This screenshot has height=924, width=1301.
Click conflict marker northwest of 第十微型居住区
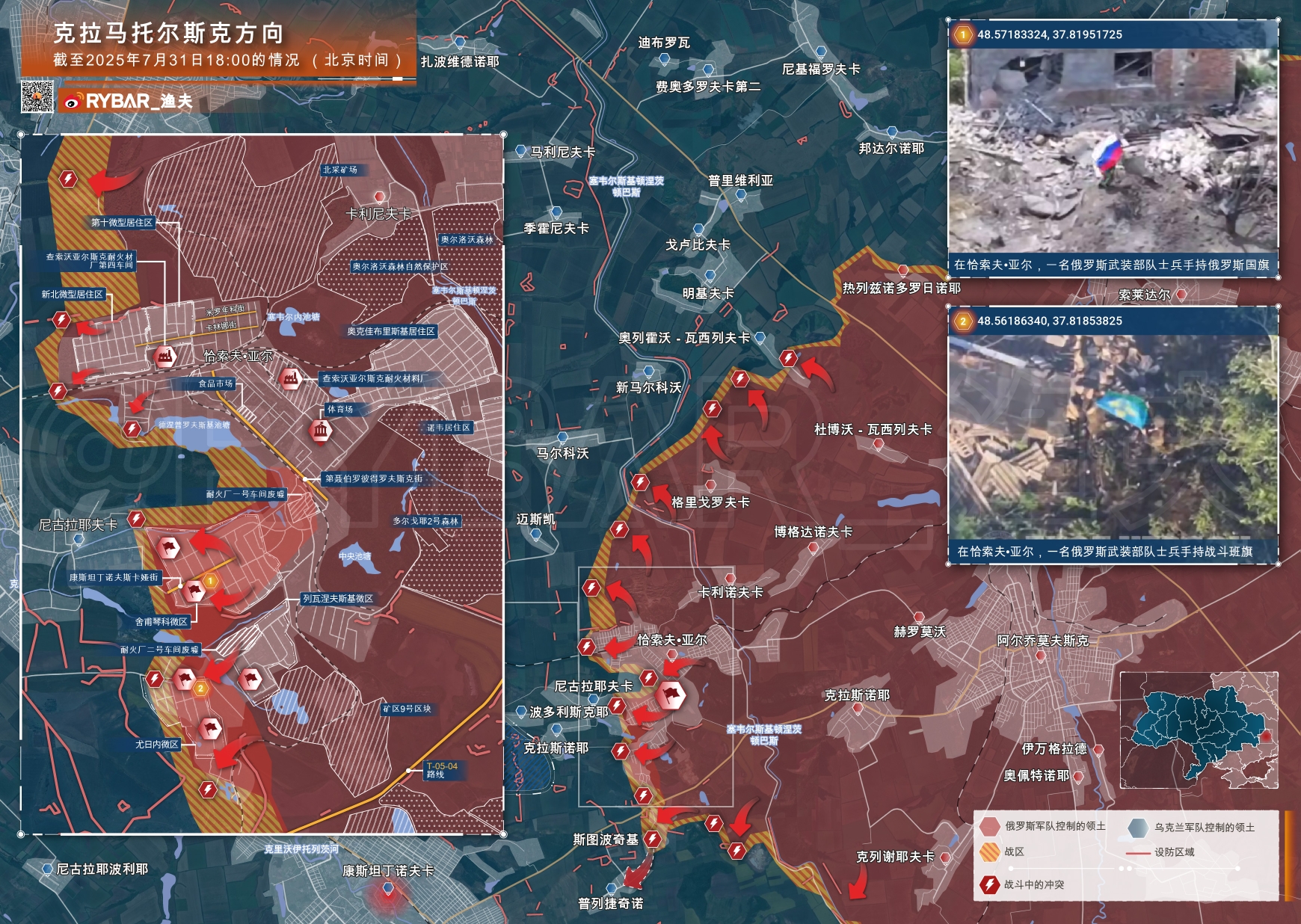point(68,179)
